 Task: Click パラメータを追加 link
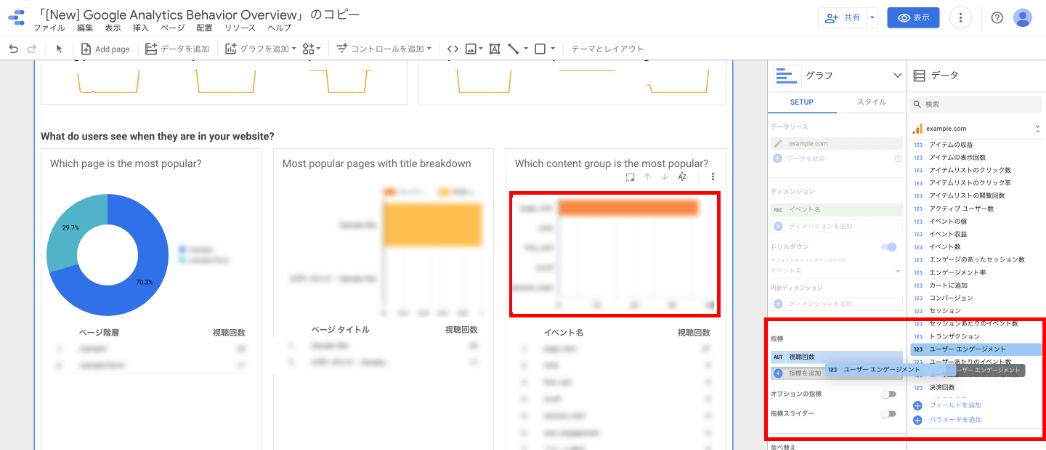pyautogui.click(x=955, y=420)
